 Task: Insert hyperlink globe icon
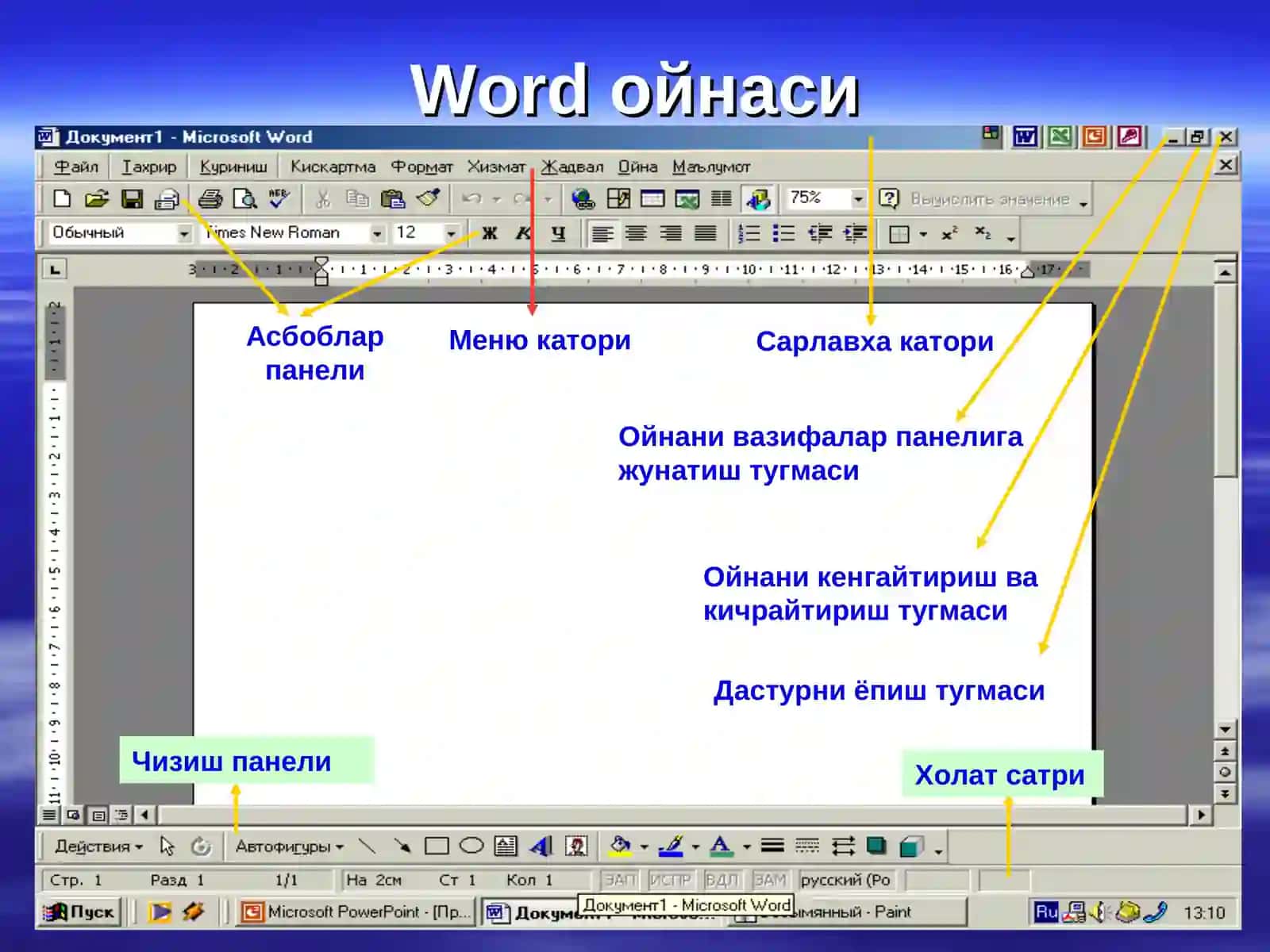[x=583, y=199]
